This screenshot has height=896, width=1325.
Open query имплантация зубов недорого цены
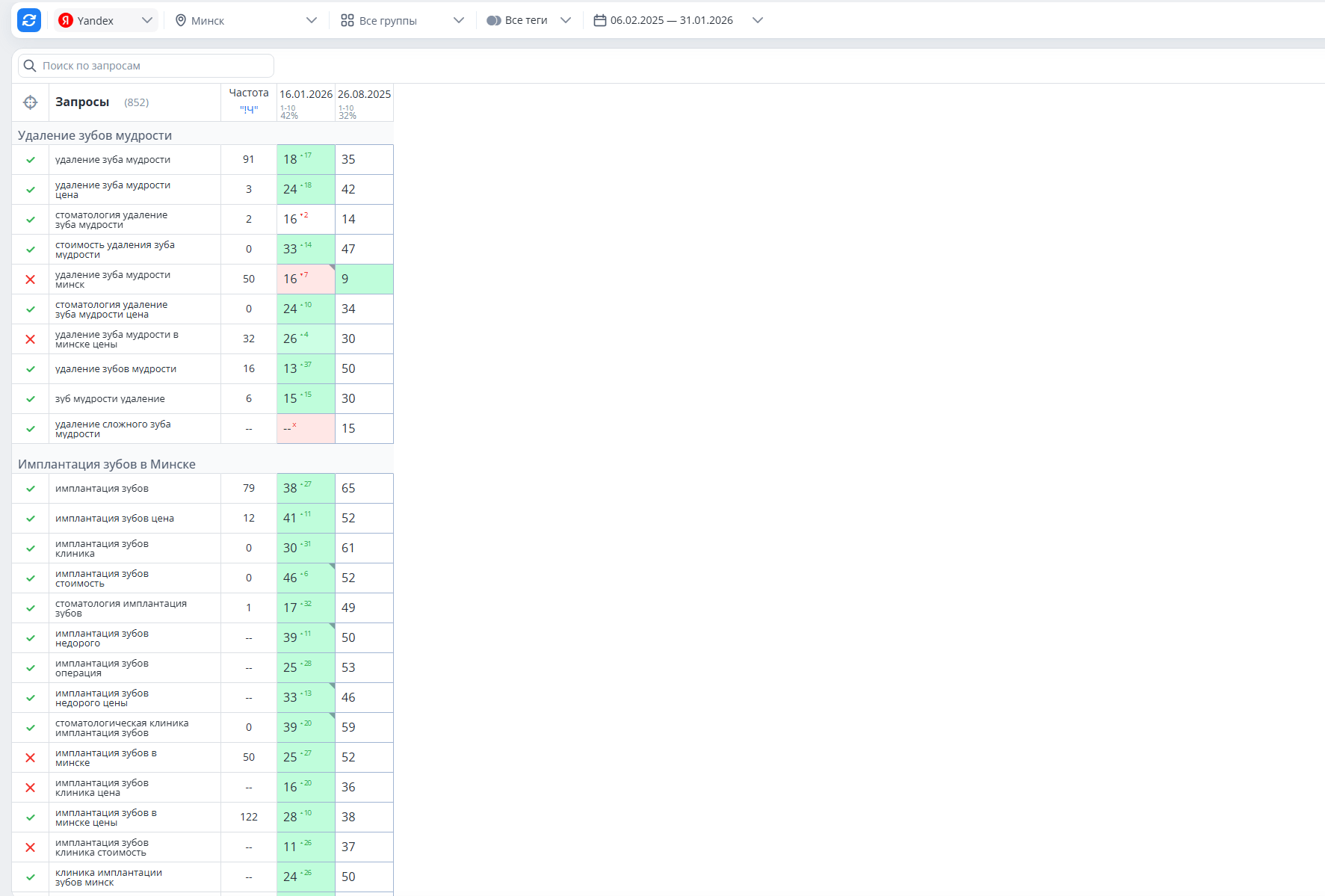102,698
